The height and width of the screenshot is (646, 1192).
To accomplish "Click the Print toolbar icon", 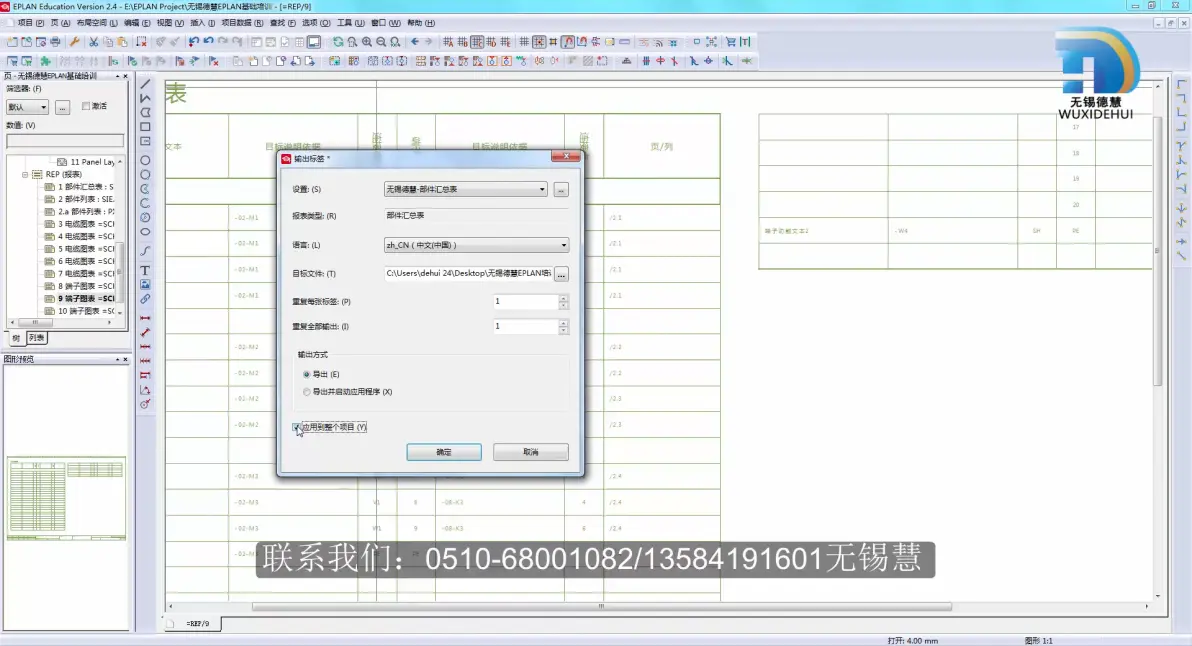I will [55, 42].
